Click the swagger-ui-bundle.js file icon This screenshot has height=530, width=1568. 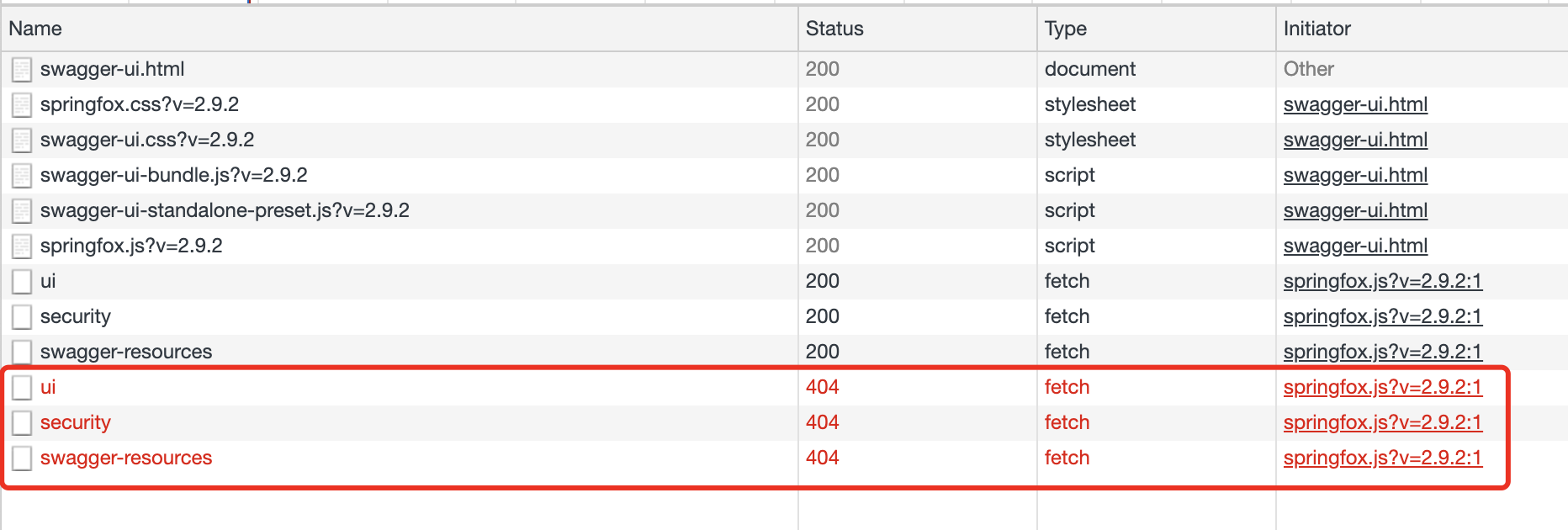tap(22, 176)
